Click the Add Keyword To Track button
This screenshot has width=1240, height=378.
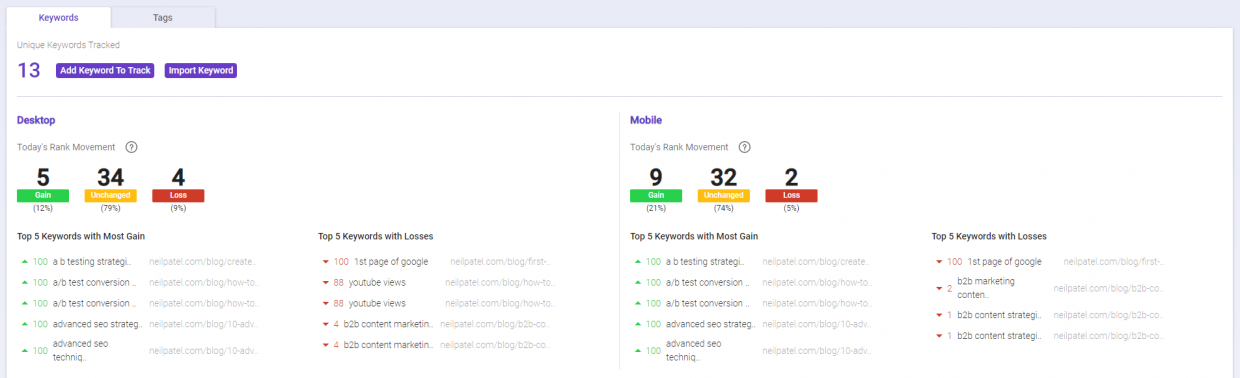coord(105,71)
